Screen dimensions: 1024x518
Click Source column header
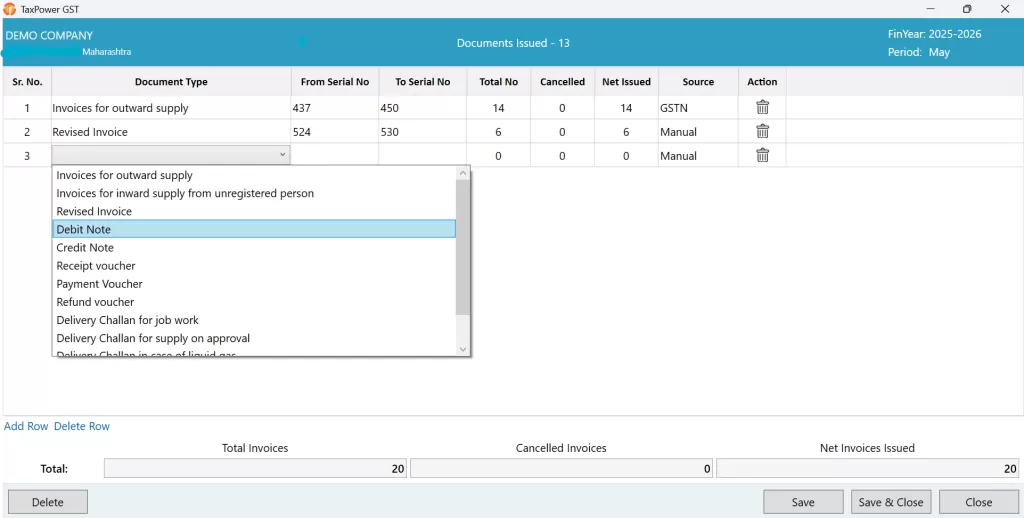coord(698,82)
